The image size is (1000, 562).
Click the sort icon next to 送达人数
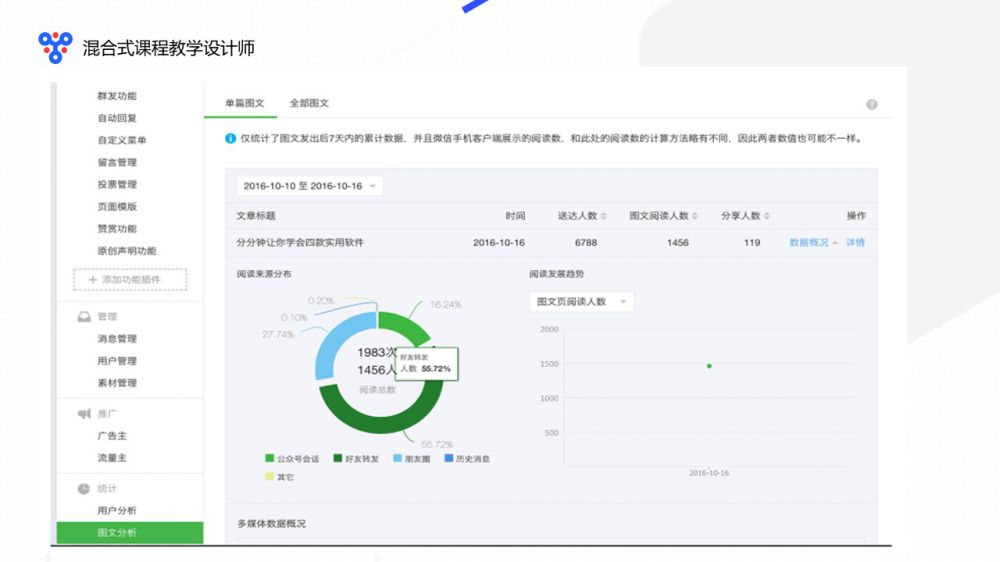pos(606,216)
